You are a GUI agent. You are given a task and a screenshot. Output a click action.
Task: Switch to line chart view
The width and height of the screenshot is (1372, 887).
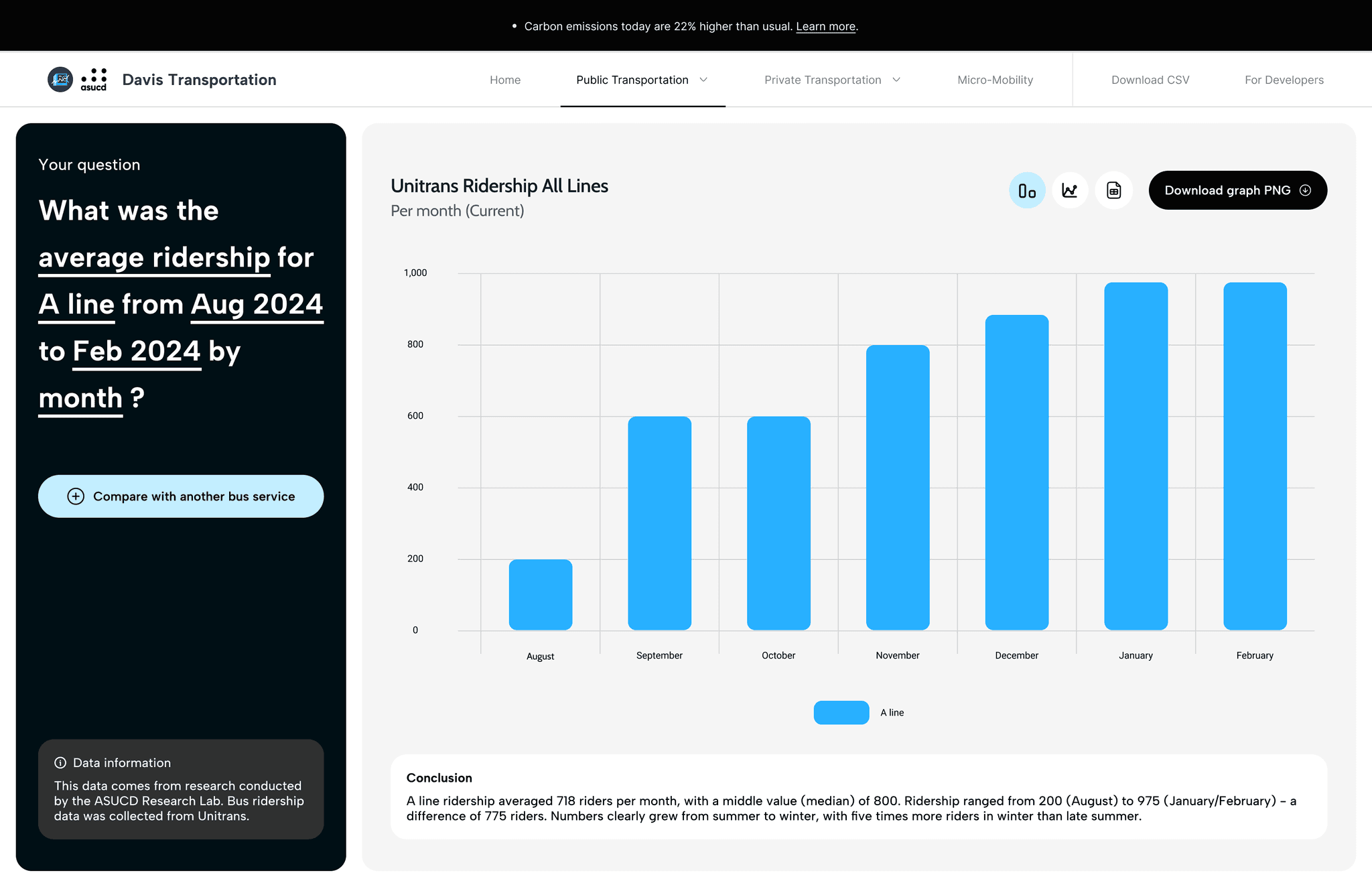click(x=1070, y=191)
